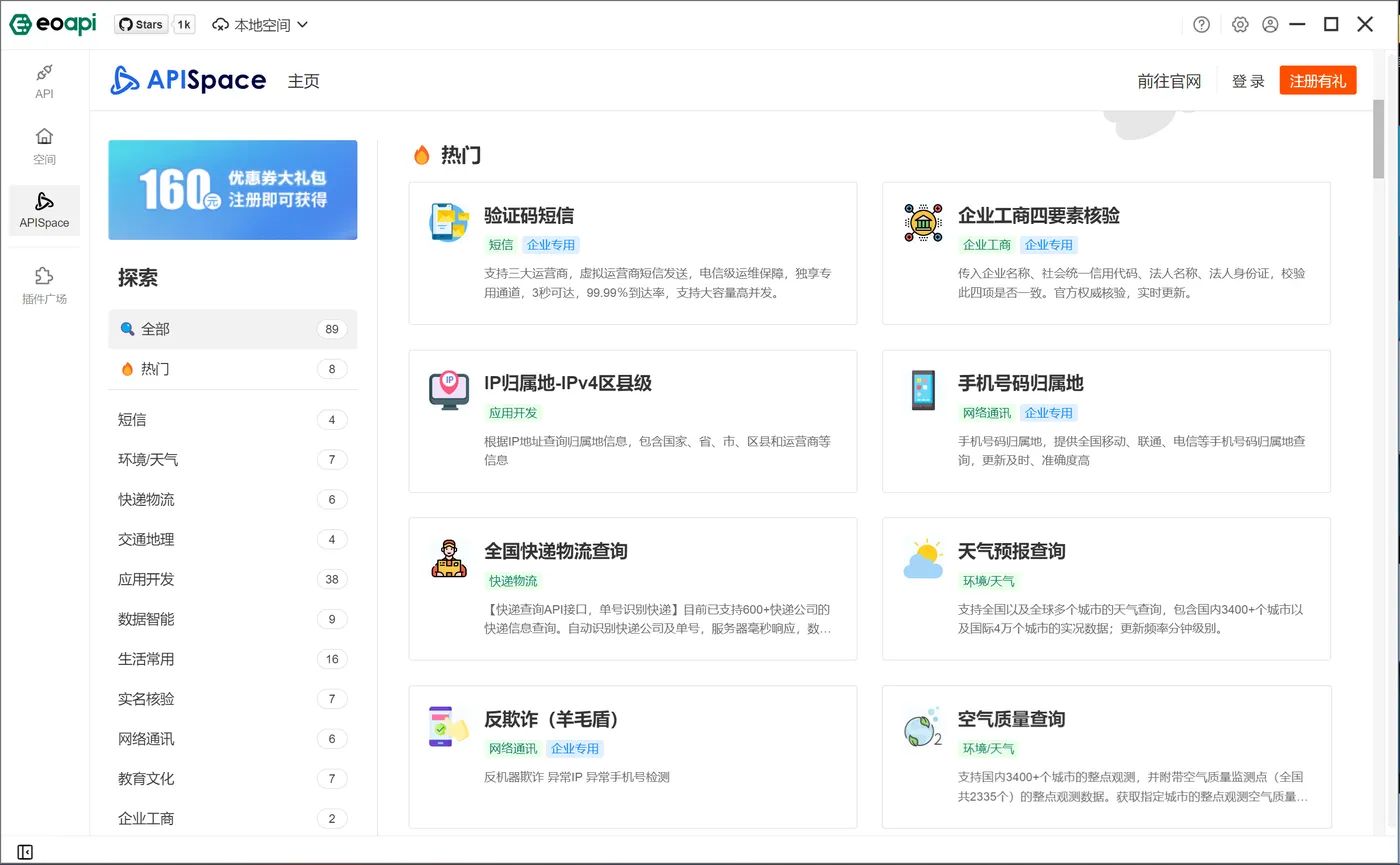Viewport: 1400px width, 865px height.
Task: Select the 交通地理 category
Action: click(x=233, y=539)
